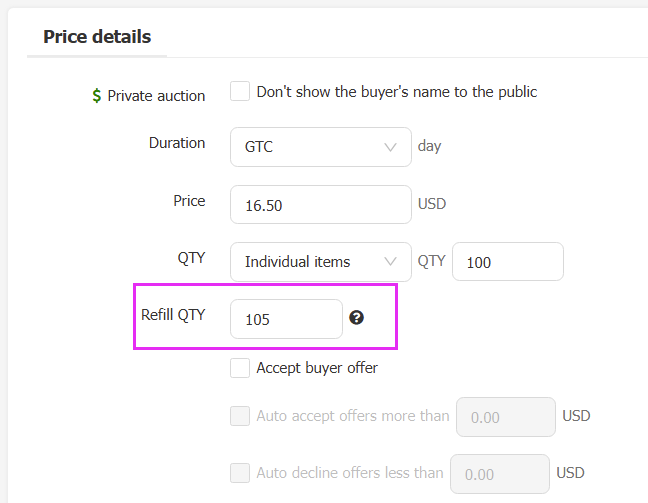Open the Individual items QTY type dropdown

pyautogui.click(x=321, y=262)
